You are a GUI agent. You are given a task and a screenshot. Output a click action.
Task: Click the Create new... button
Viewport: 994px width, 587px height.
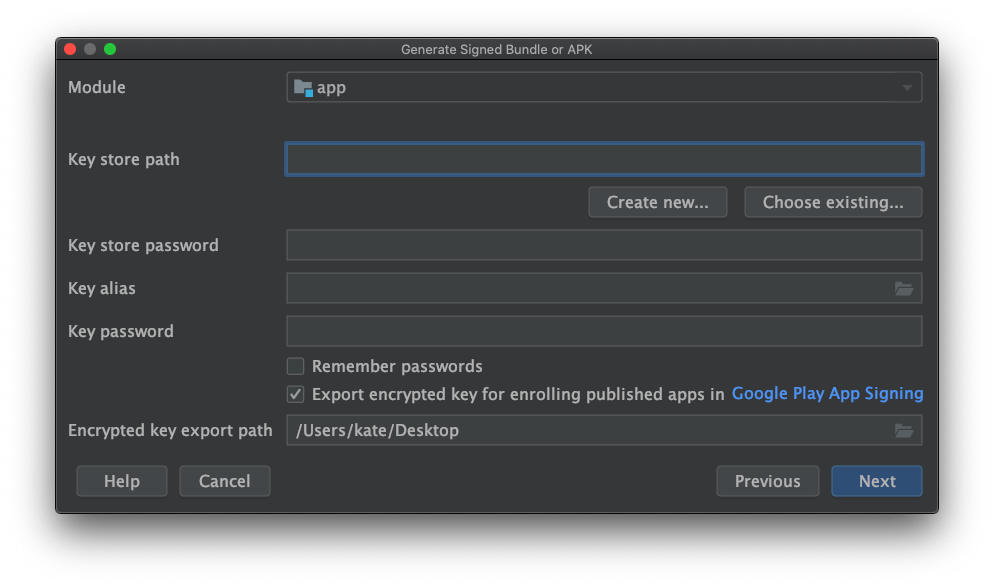[x=657, y=202]
